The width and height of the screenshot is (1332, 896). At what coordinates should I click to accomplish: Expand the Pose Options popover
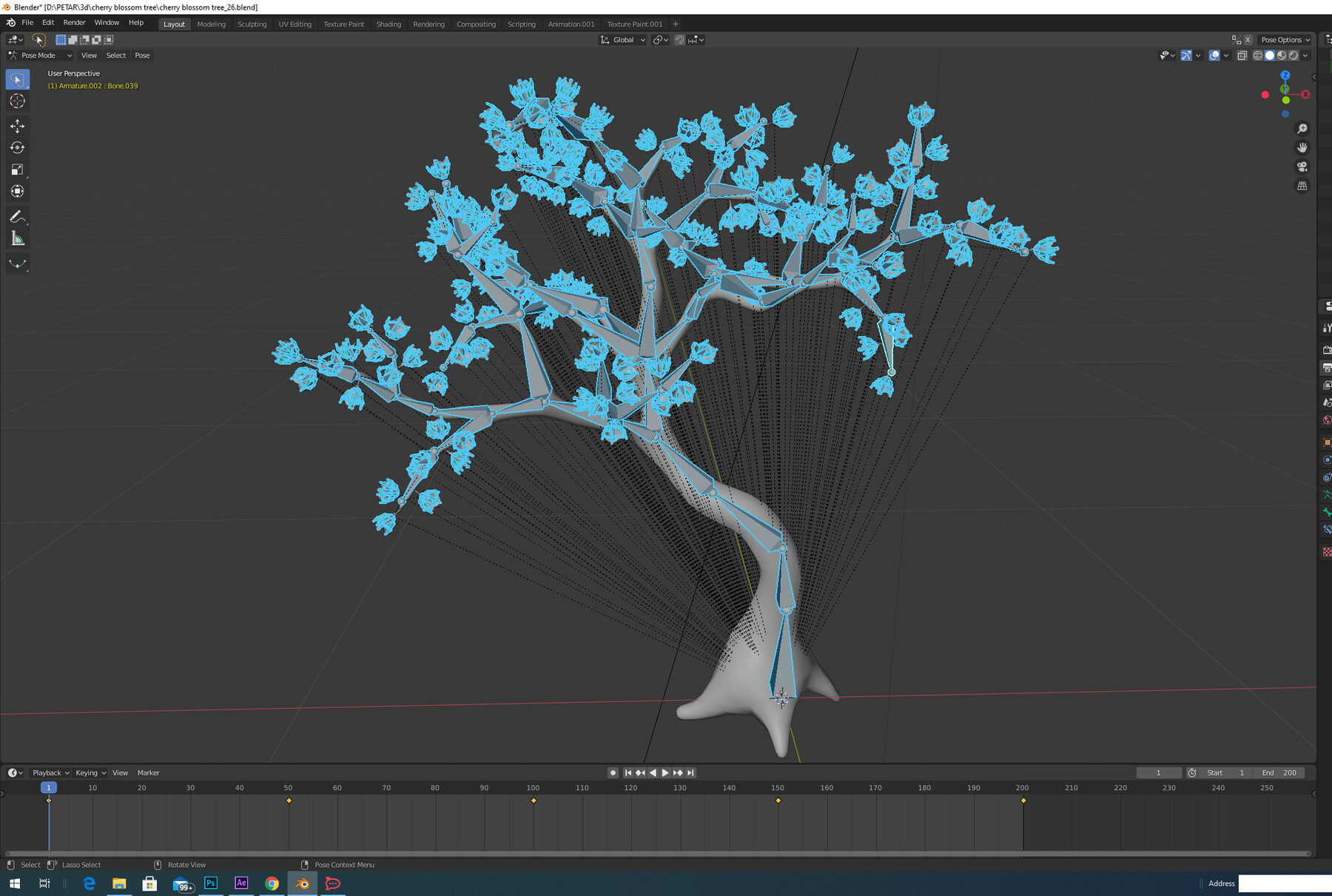pos(1285,40)
